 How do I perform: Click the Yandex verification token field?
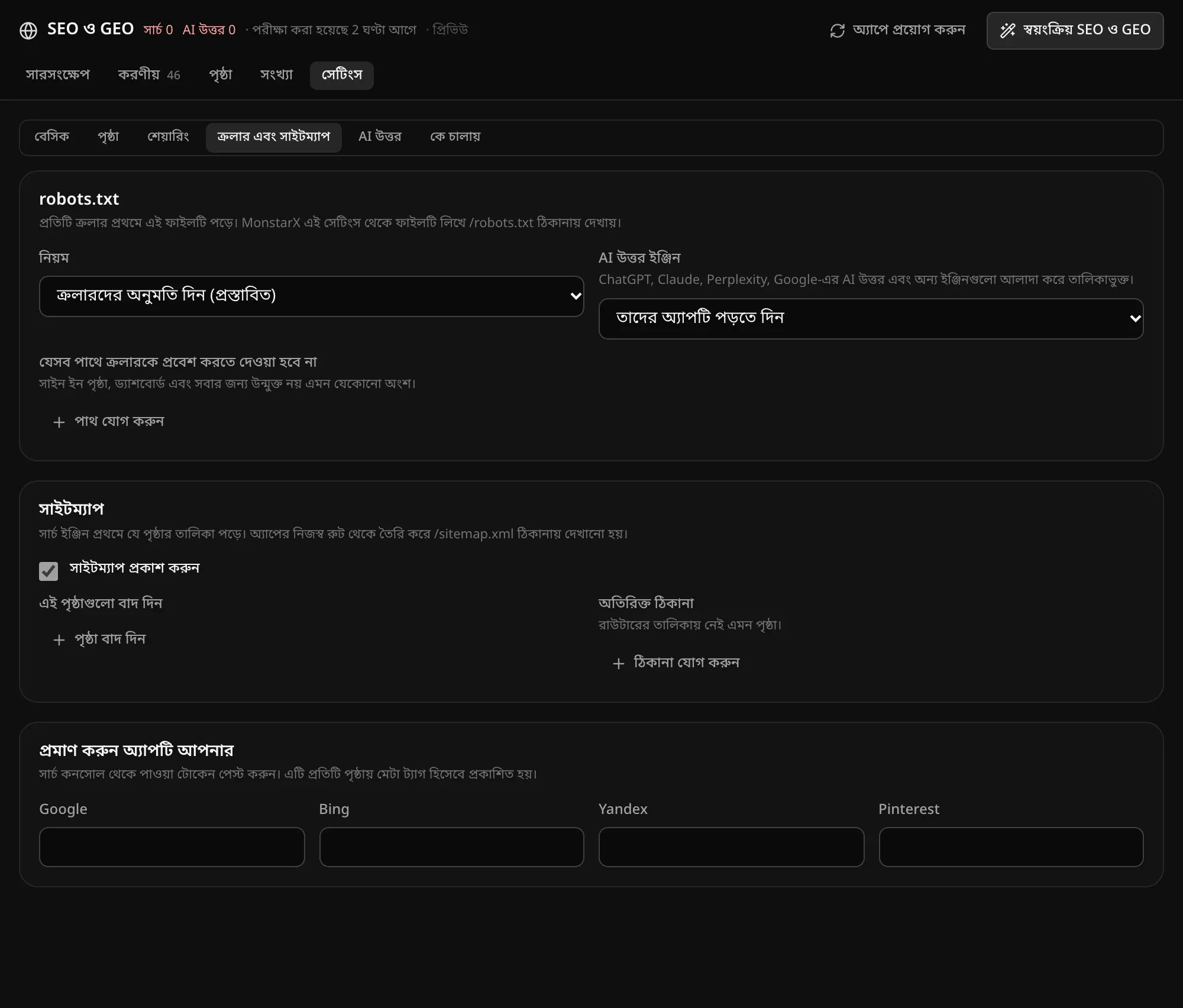click(731, 847)
